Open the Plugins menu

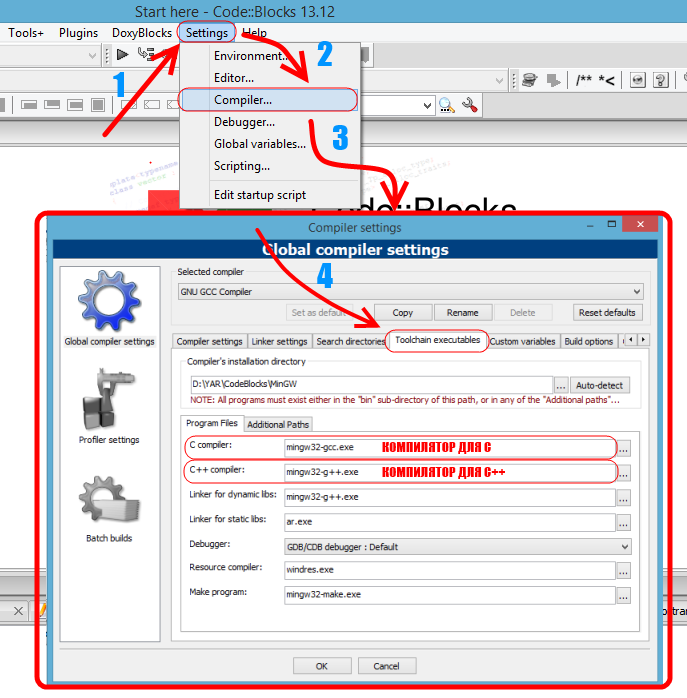78,32
